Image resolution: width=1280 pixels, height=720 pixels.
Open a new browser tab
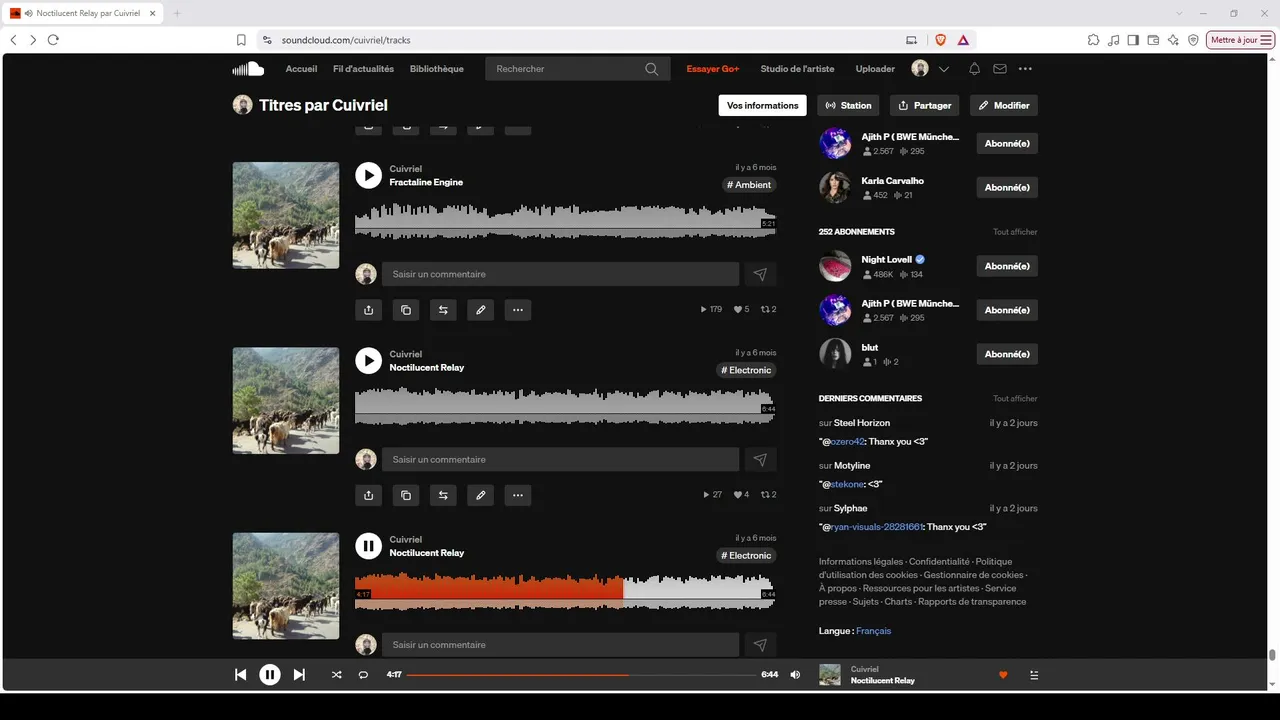point(177,13)
